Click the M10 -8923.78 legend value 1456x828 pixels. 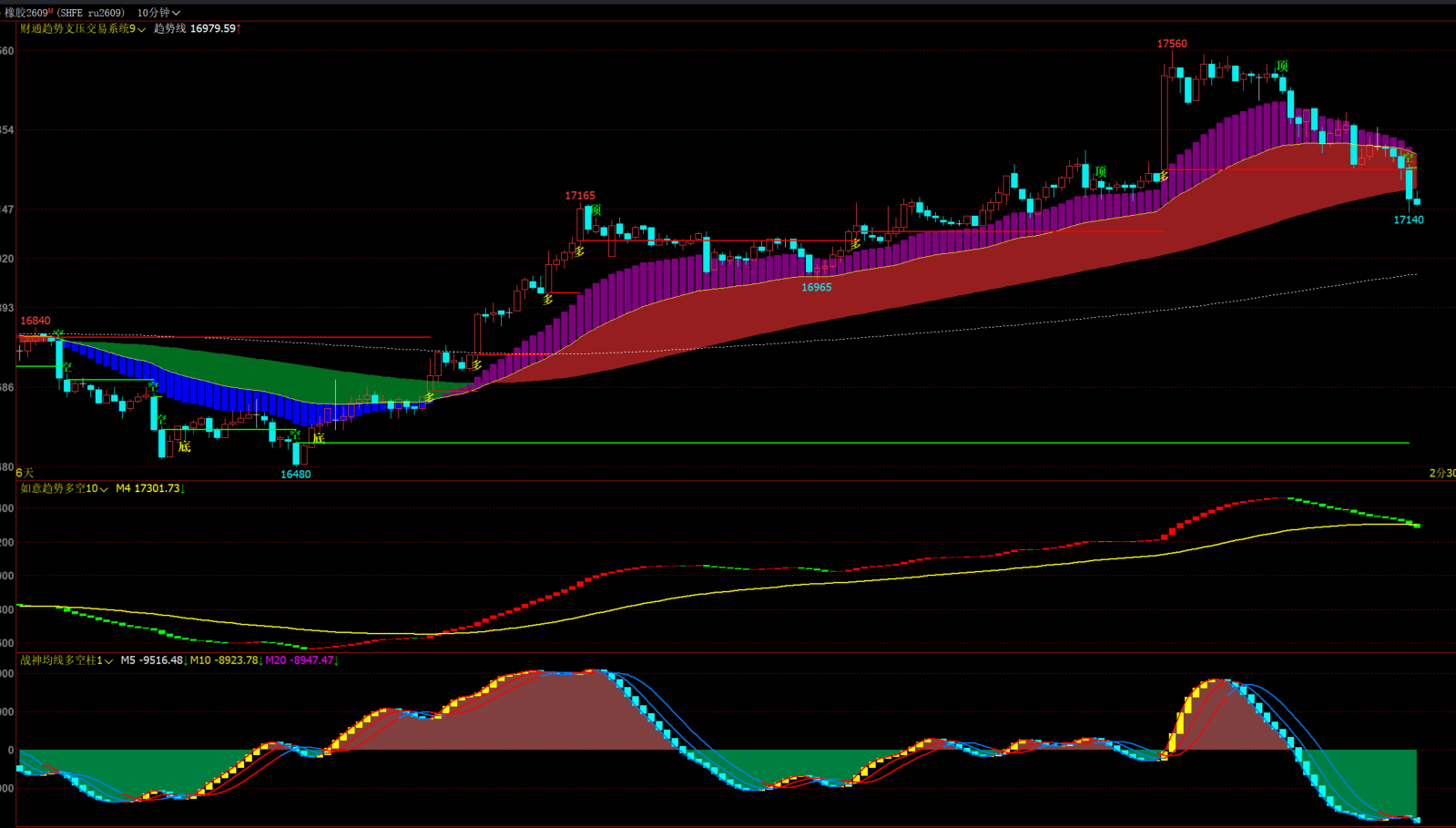tap(224, 660)
